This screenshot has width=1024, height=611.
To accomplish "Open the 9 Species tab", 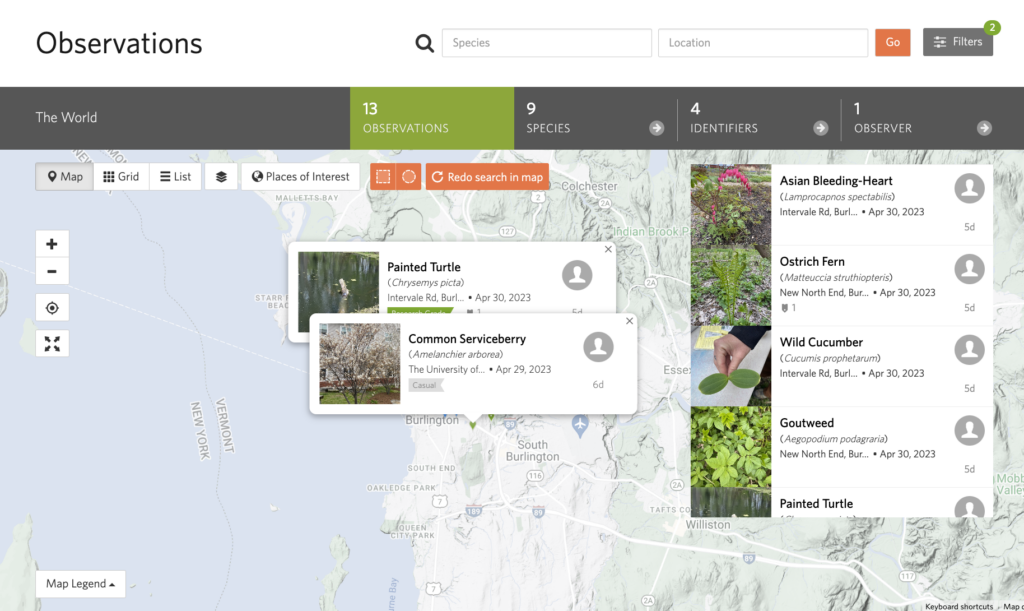I will click(x=595, y=118).
